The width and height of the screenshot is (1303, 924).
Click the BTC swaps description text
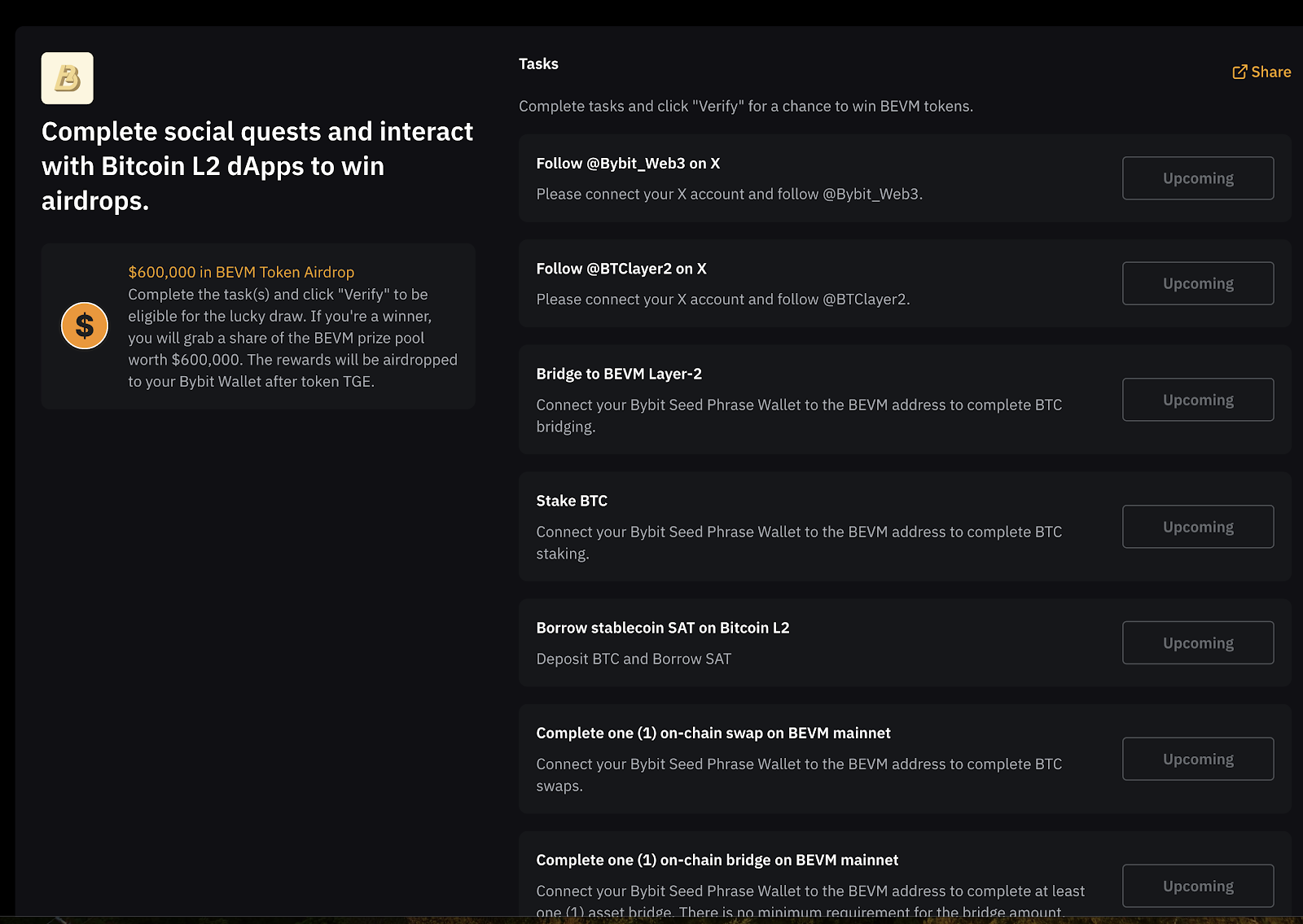point(799,775)
